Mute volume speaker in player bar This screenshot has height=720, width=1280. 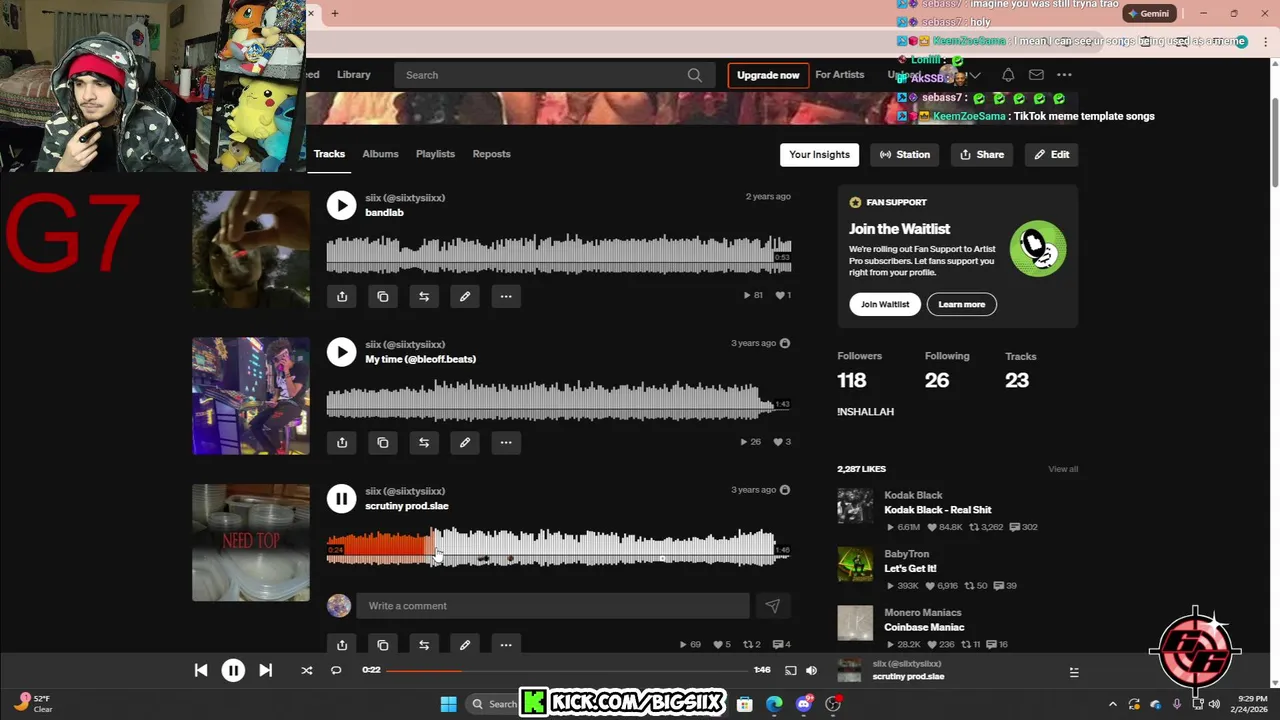pos(811,671)
